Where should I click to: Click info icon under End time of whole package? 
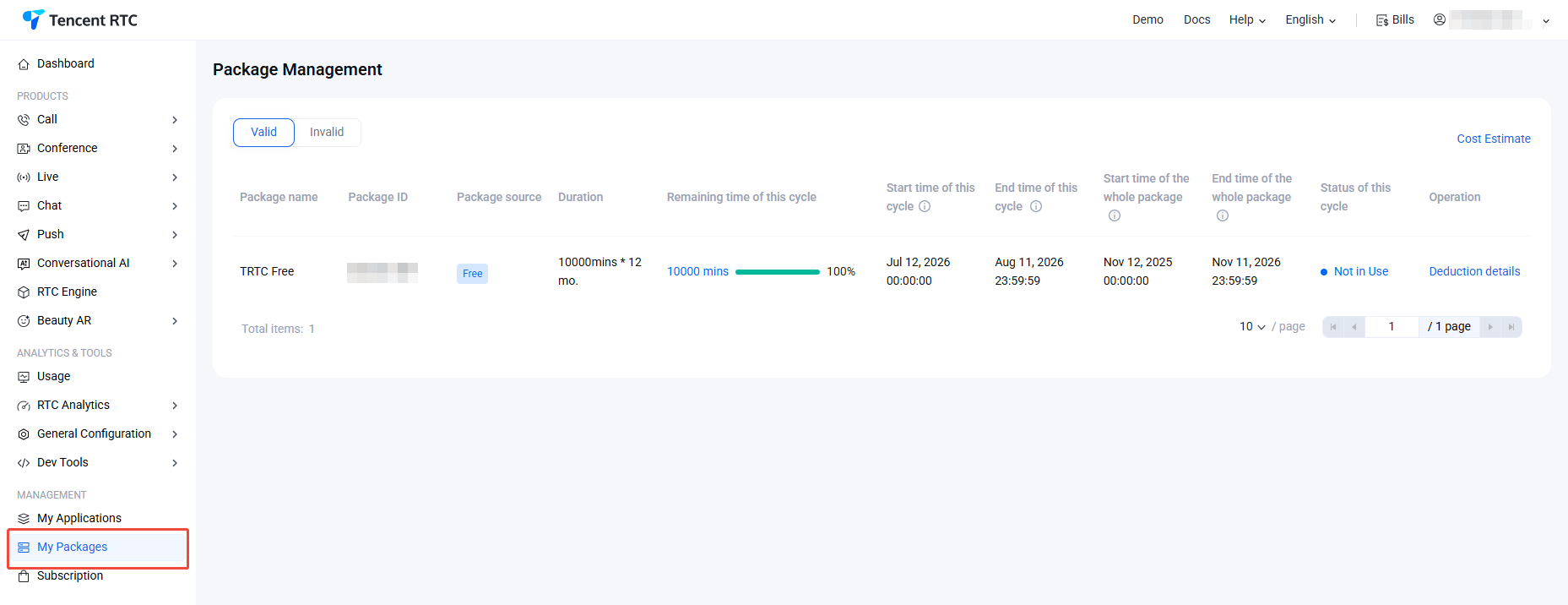(1223, 215)
